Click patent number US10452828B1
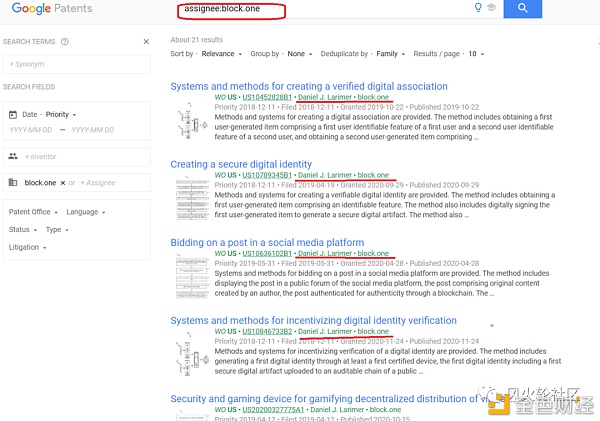The height and width of the screenshot is (421, 600). tap(267, 97)
